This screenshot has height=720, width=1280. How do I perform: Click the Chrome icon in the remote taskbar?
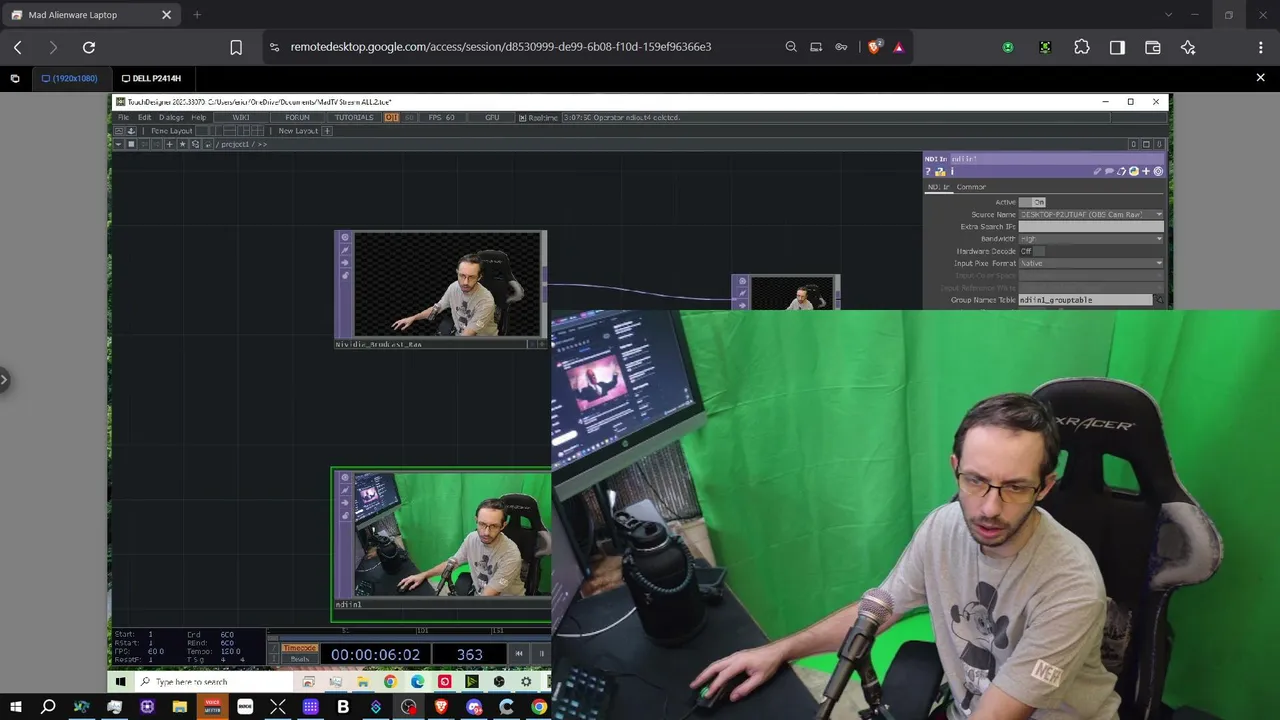[390, 682]
